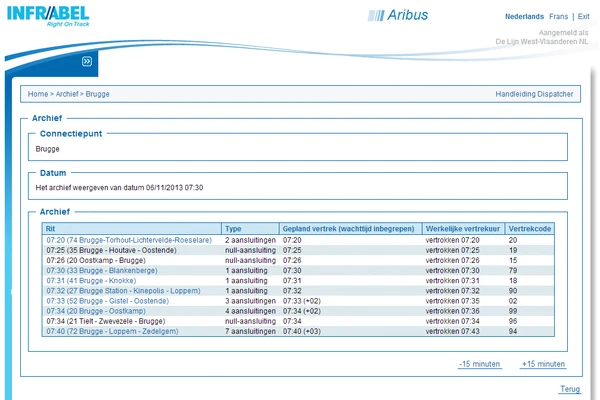Select row 07:34 (21 Tielt - Zwevezele - Brugge)
Image resolution: width=600 pixels, height=400 pixels.
[x=298, y=321]
